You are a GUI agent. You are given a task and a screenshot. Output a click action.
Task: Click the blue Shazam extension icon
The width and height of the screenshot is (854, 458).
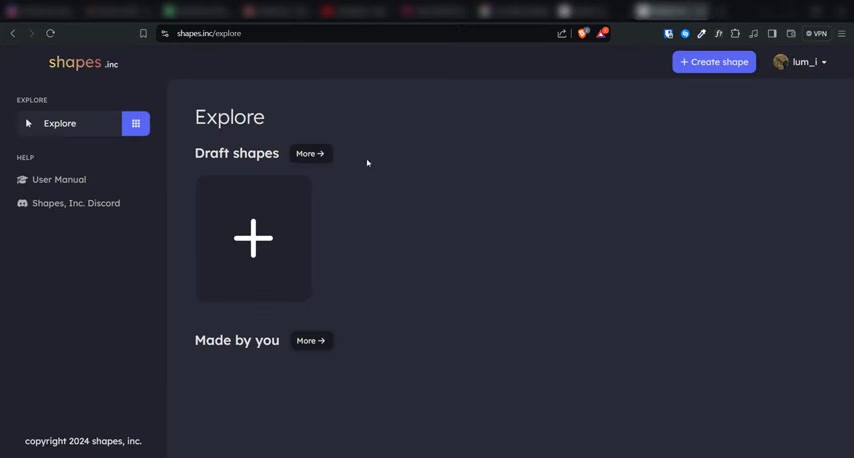tap(685, 34)
